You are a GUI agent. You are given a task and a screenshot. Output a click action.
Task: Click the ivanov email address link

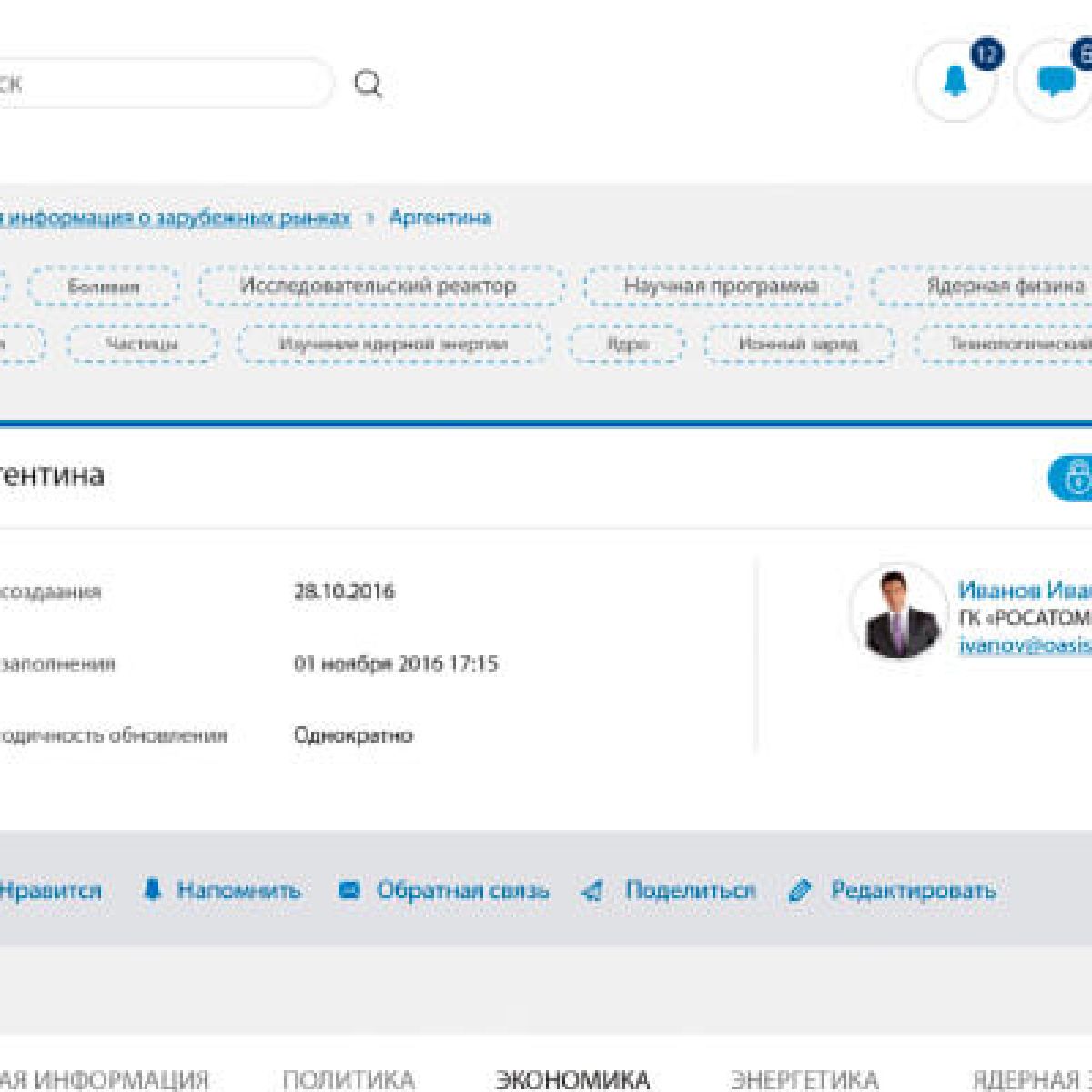point(1026,644)
